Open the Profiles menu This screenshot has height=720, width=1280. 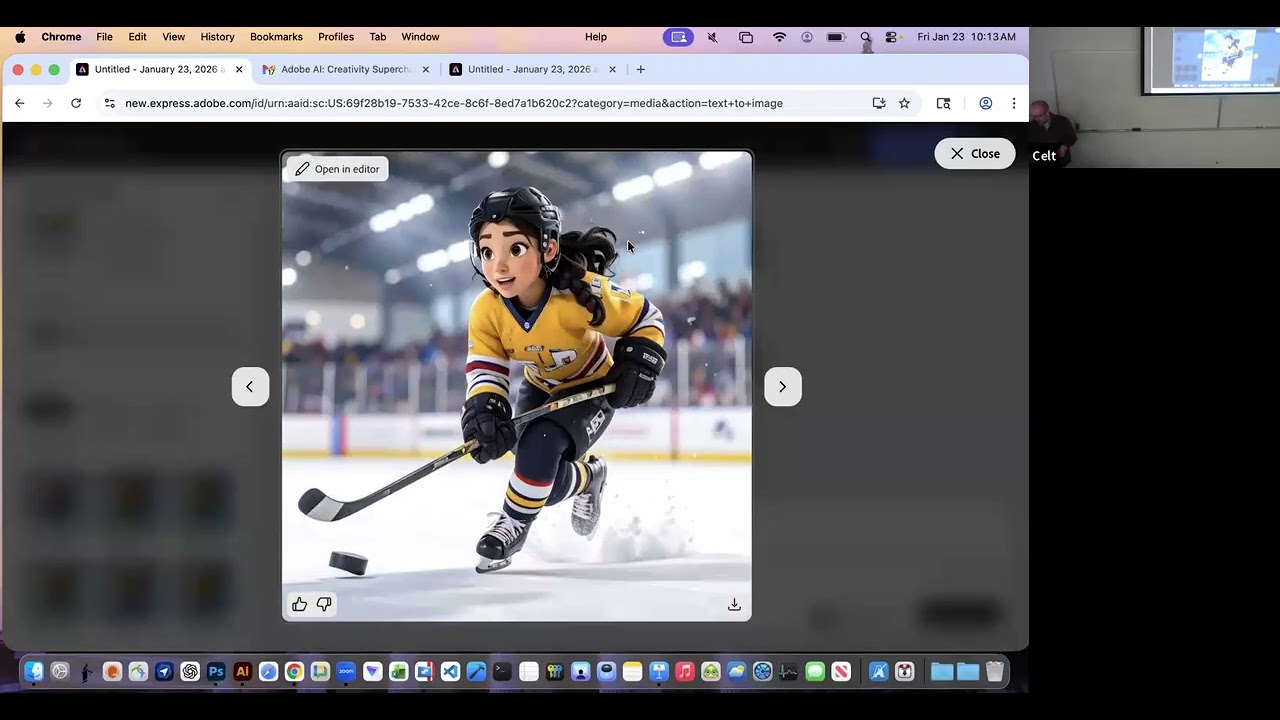(x=336, y=37)
